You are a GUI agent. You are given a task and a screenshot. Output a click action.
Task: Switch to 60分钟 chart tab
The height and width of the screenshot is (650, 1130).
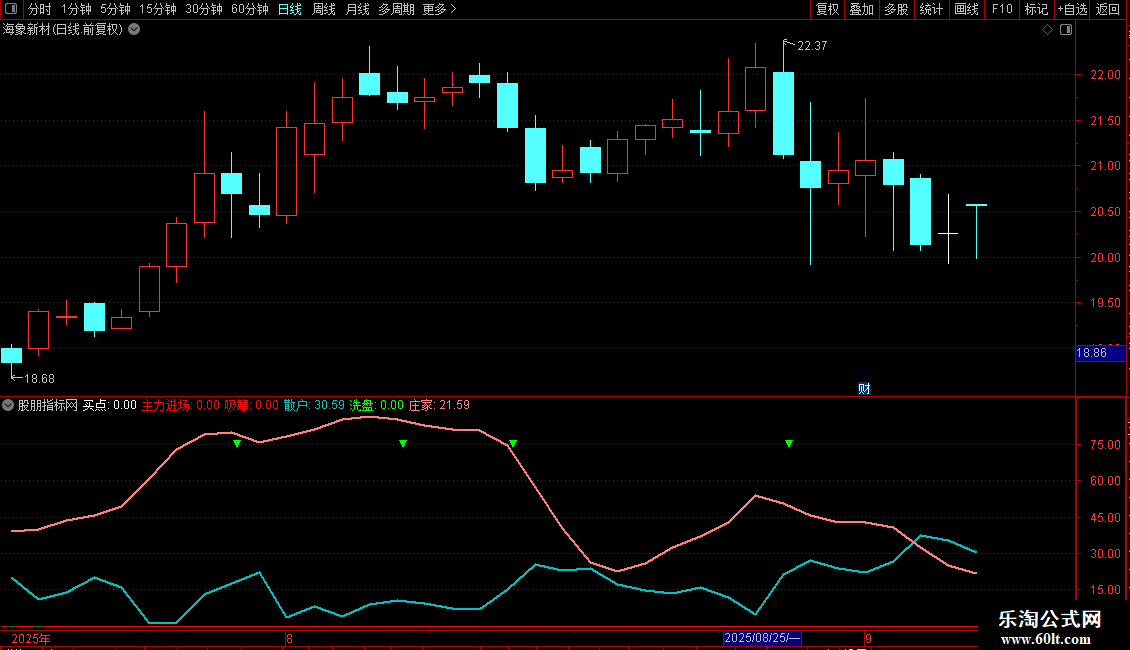[x=249, y=9]
